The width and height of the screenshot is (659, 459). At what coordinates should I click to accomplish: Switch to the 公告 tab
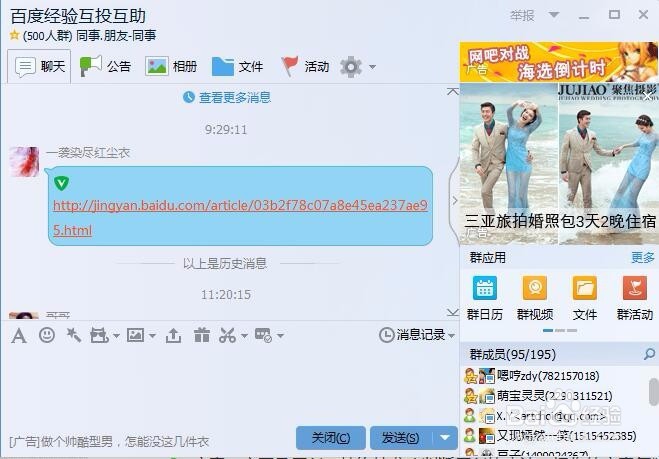(x=105, y=66)
